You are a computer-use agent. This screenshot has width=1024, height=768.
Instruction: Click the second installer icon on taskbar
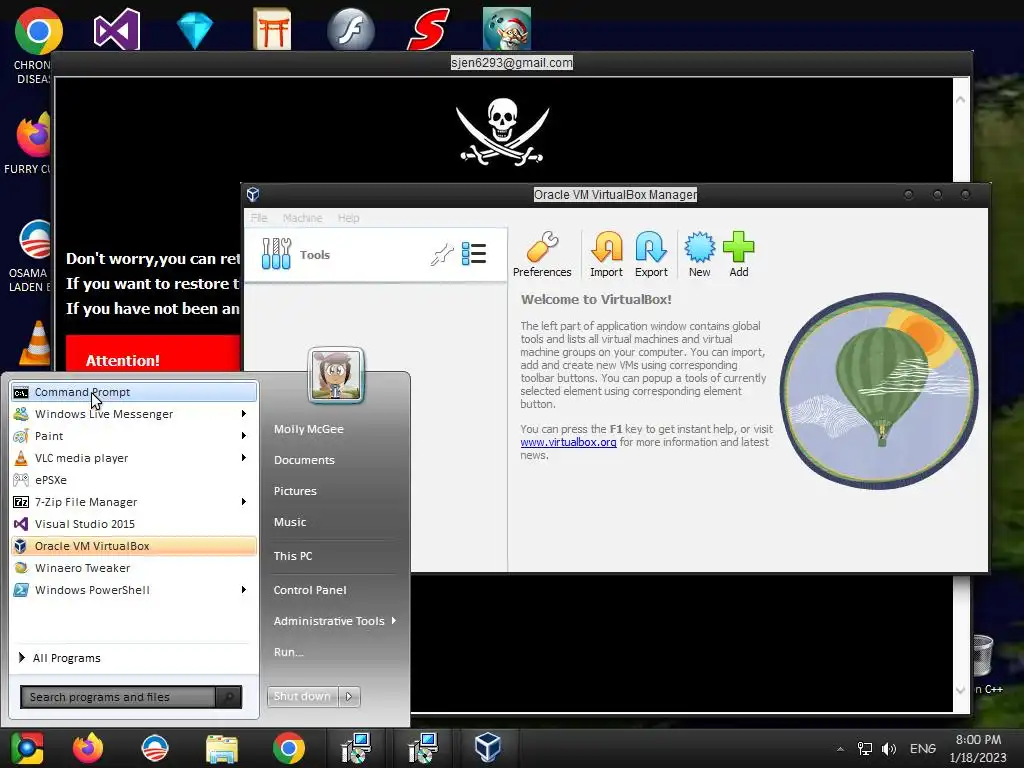click(423, 748)
